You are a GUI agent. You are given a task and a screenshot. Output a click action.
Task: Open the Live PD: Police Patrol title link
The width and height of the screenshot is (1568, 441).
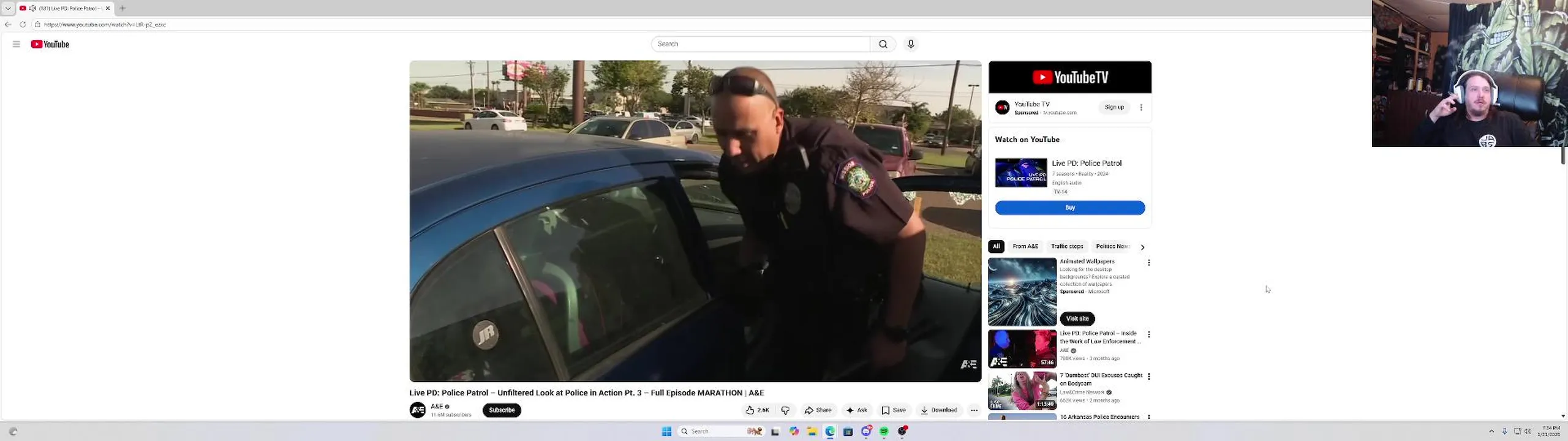pos(1087,163)
